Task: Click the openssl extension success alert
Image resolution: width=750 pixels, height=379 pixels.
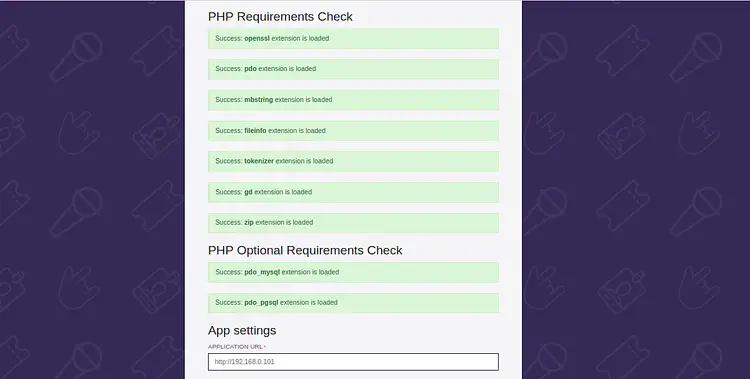Action: click(x=353, y=38)
